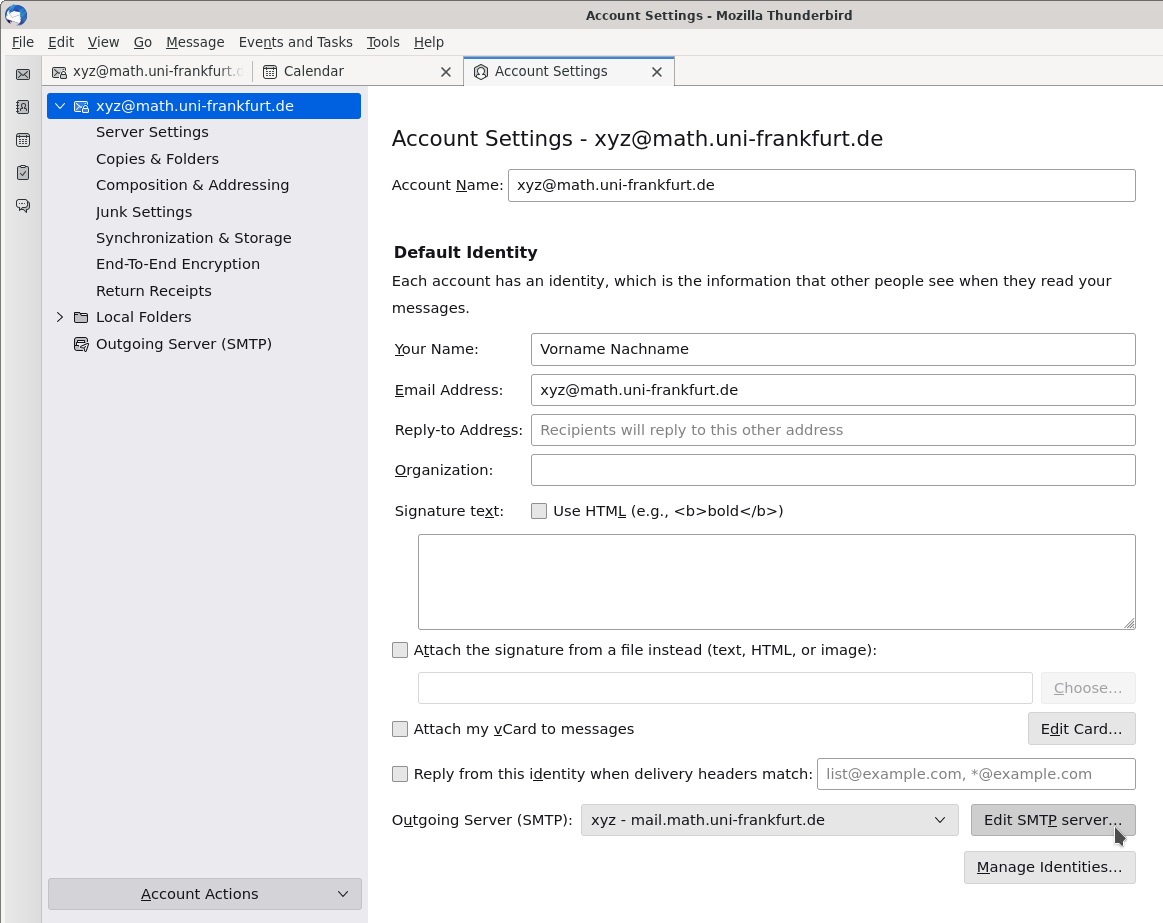This screenshot has width=1163, height=923.
Task: Open Tasks from left sidebar icon
Action: coord(23,173)
